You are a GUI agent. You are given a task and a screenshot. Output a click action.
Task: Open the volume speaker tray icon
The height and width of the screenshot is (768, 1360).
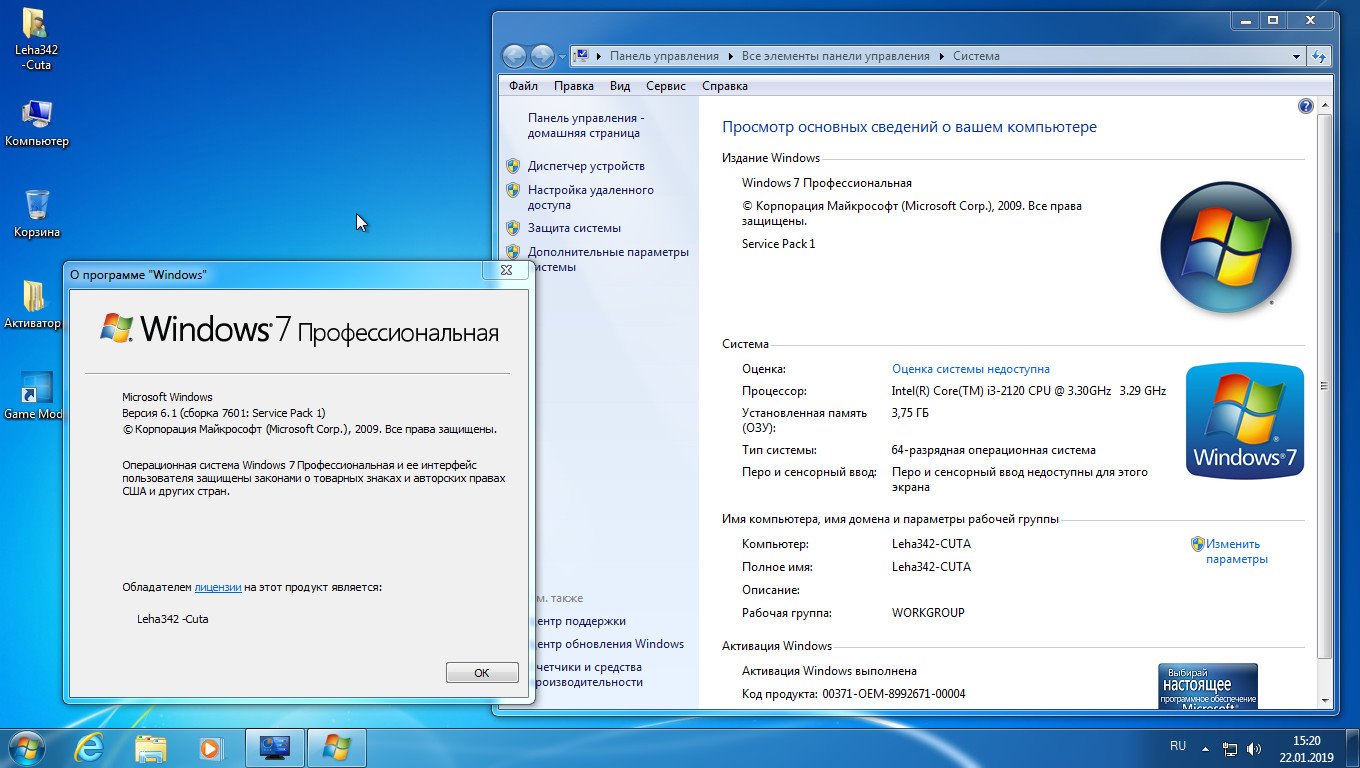pyautogui.click(x=1253, y=748)
